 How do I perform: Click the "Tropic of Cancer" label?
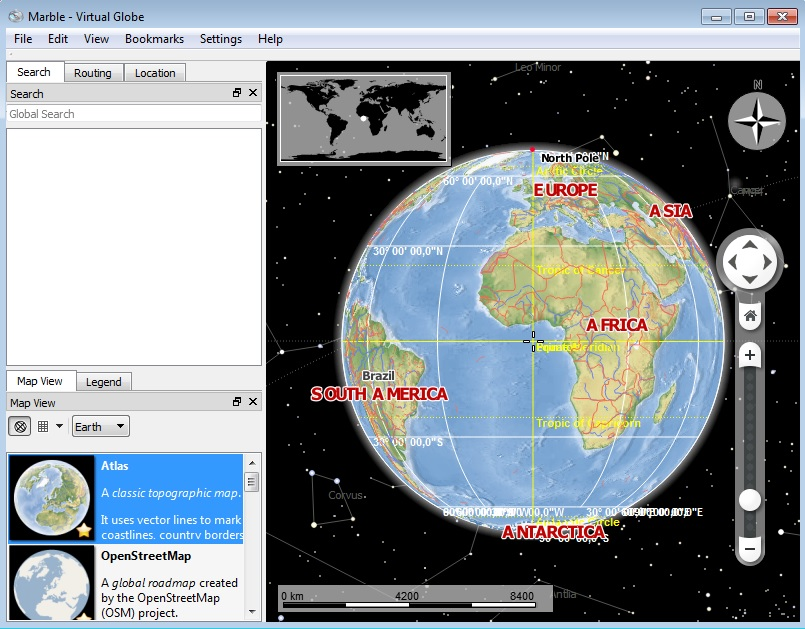point(581,270)
